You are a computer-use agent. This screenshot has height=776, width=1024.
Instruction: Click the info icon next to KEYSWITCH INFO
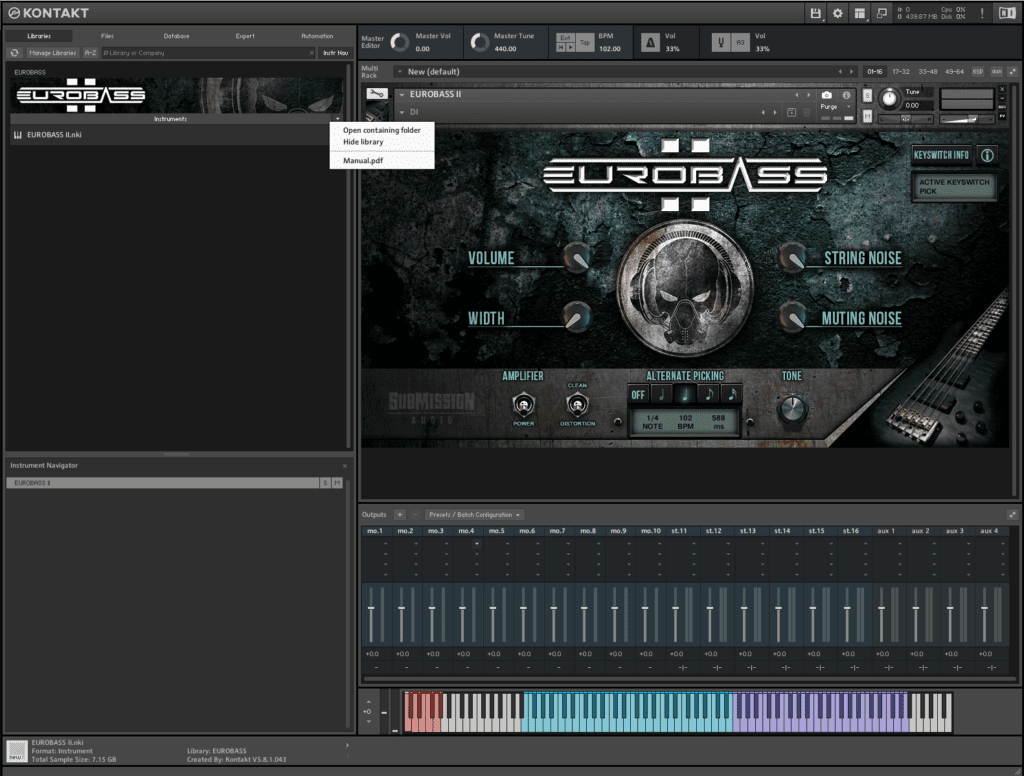pos(988,155)
